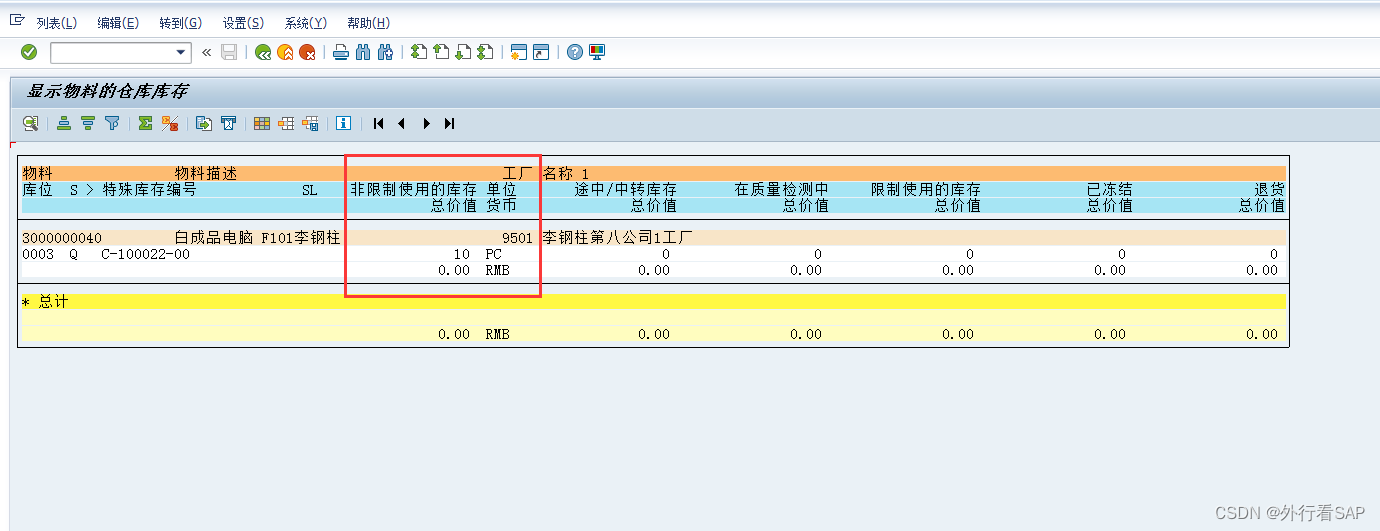
Task: Select material number 3000000040
Action: pyautogui.click(x=62, y=238)
